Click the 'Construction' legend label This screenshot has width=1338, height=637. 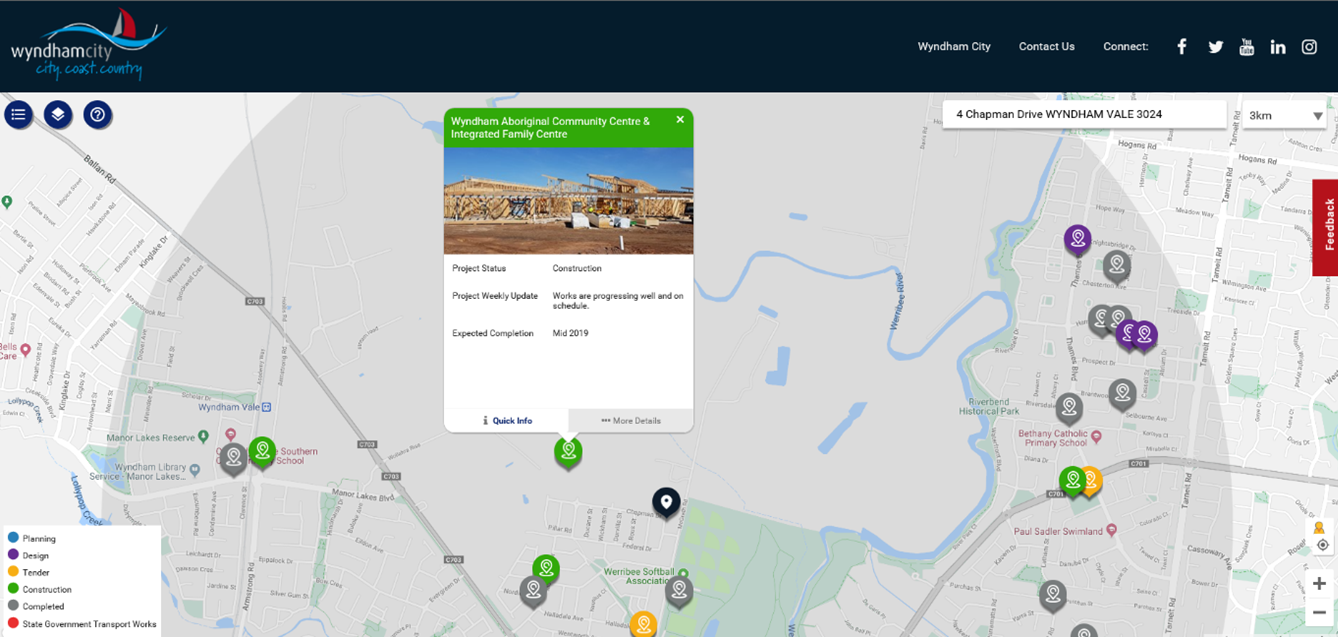(x=47, y=590)
